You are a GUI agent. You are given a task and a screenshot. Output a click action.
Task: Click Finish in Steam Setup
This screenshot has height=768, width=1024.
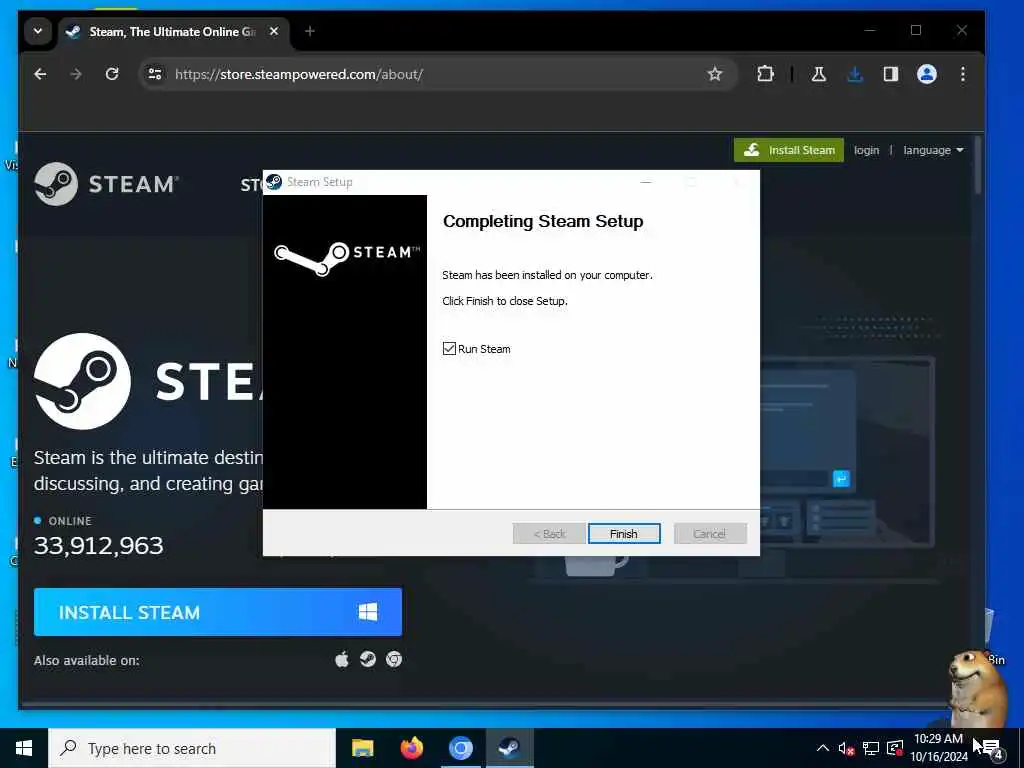click(x=624, y=534)
